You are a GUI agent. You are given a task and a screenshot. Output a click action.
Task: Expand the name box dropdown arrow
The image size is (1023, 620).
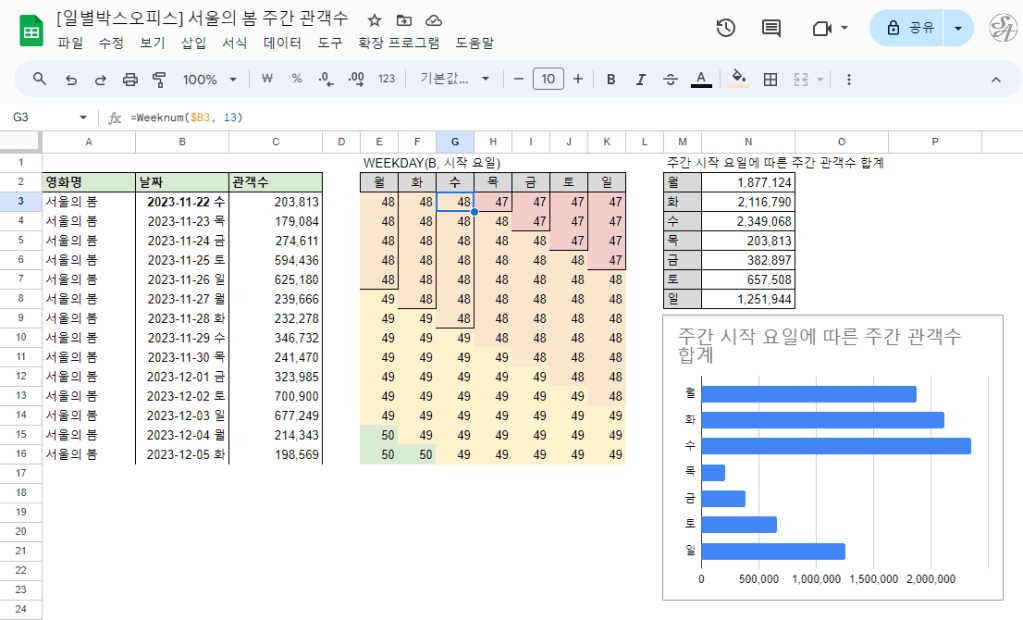click(x=83, y=117)
